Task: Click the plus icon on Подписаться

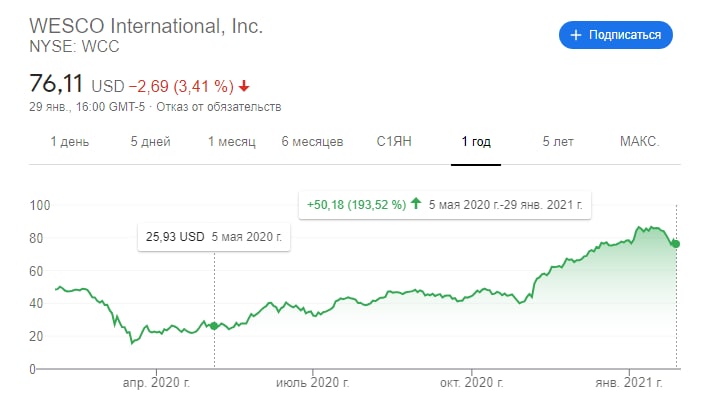Action: 575,35
